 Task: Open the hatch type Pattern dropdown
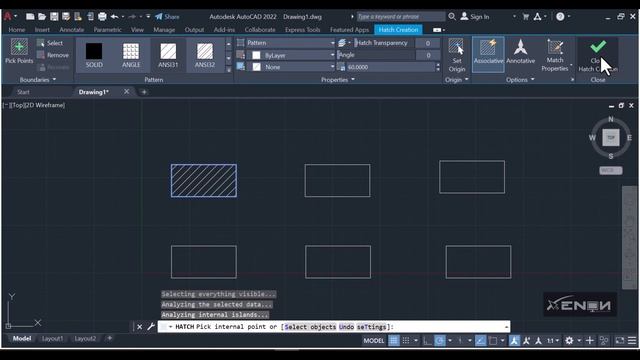(x=291, y=43)
